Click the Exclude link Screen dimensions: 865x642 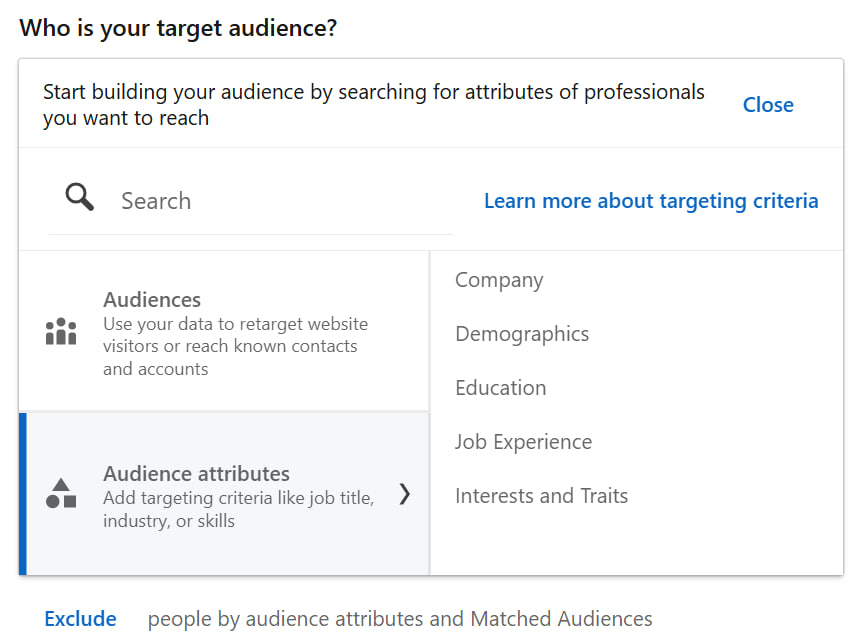[81, 619]
